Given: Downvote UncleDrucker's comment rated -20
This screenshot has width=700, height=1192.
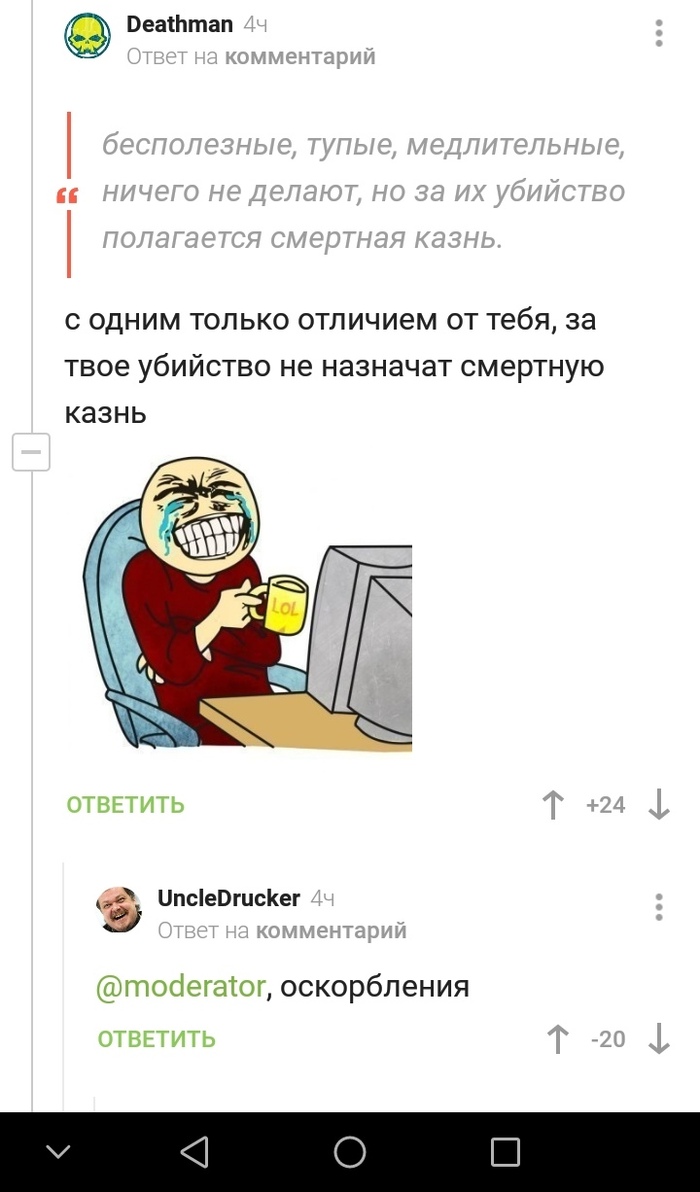Looking at the screenshot, I should tap(658, 1038).
